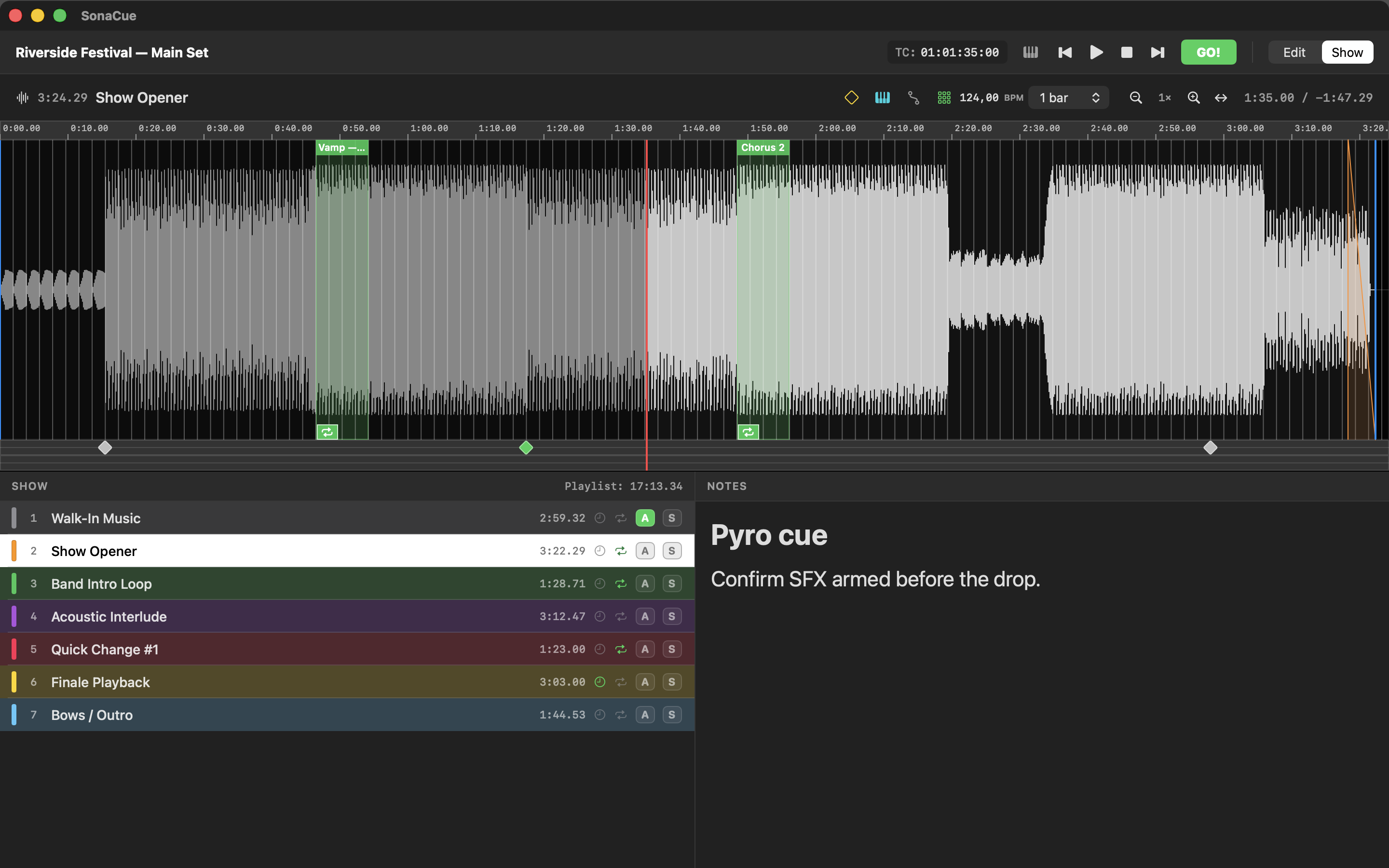
Task: Click the MIDI keyboard icon next to timecode
Action: pos(1030,52)
